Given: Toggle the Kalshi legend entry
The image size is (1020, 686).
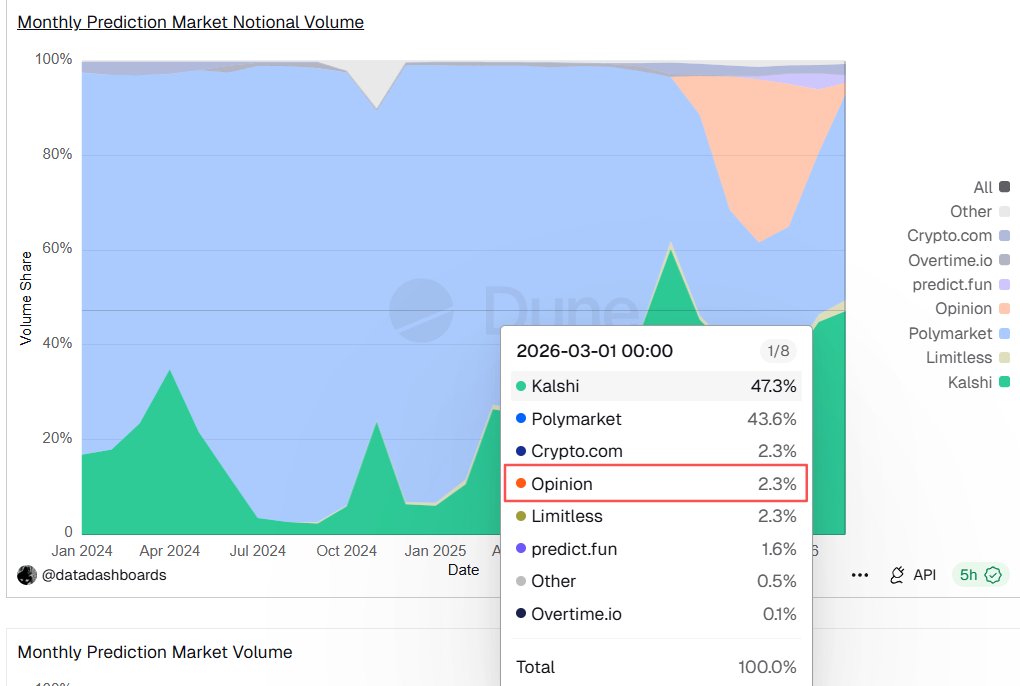Looking at the screenshot, I should tap(978, 382).
